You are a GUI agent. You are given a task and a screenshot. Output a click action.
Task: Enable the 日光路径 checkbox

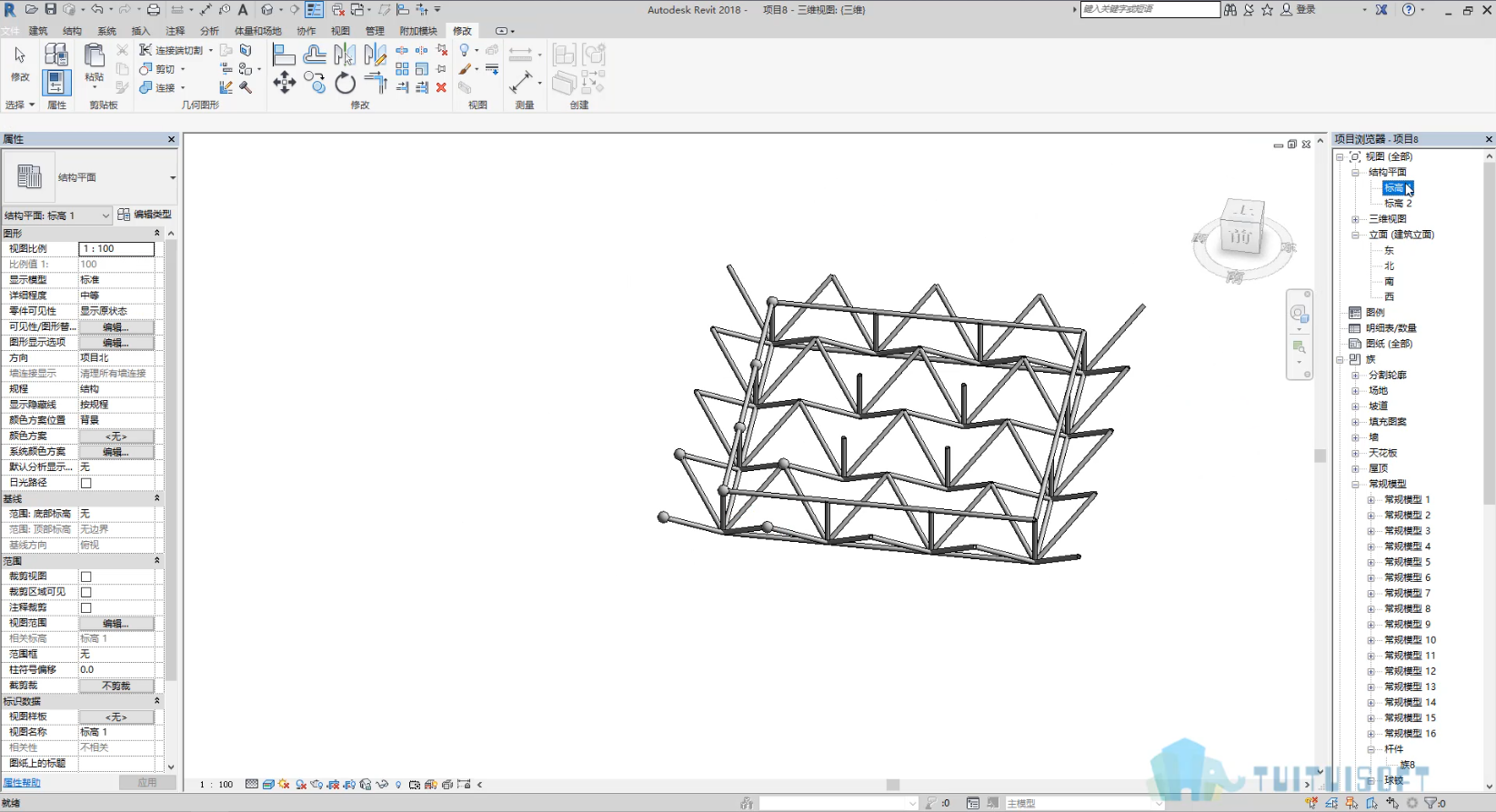(x=86, y=483)
